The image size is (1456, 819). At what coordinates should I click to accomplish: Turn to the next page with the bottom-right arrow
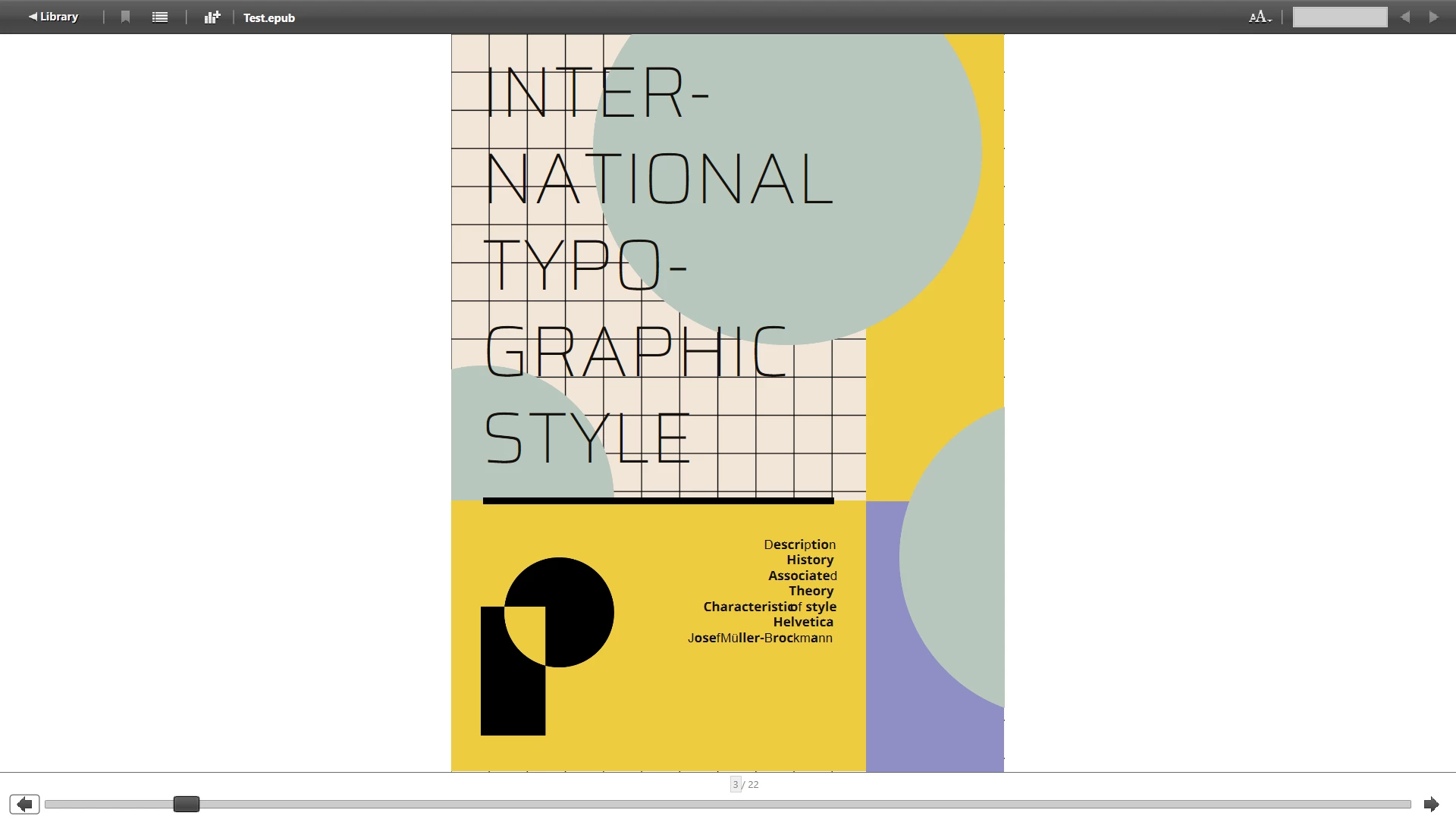(x=1431, y=804)
